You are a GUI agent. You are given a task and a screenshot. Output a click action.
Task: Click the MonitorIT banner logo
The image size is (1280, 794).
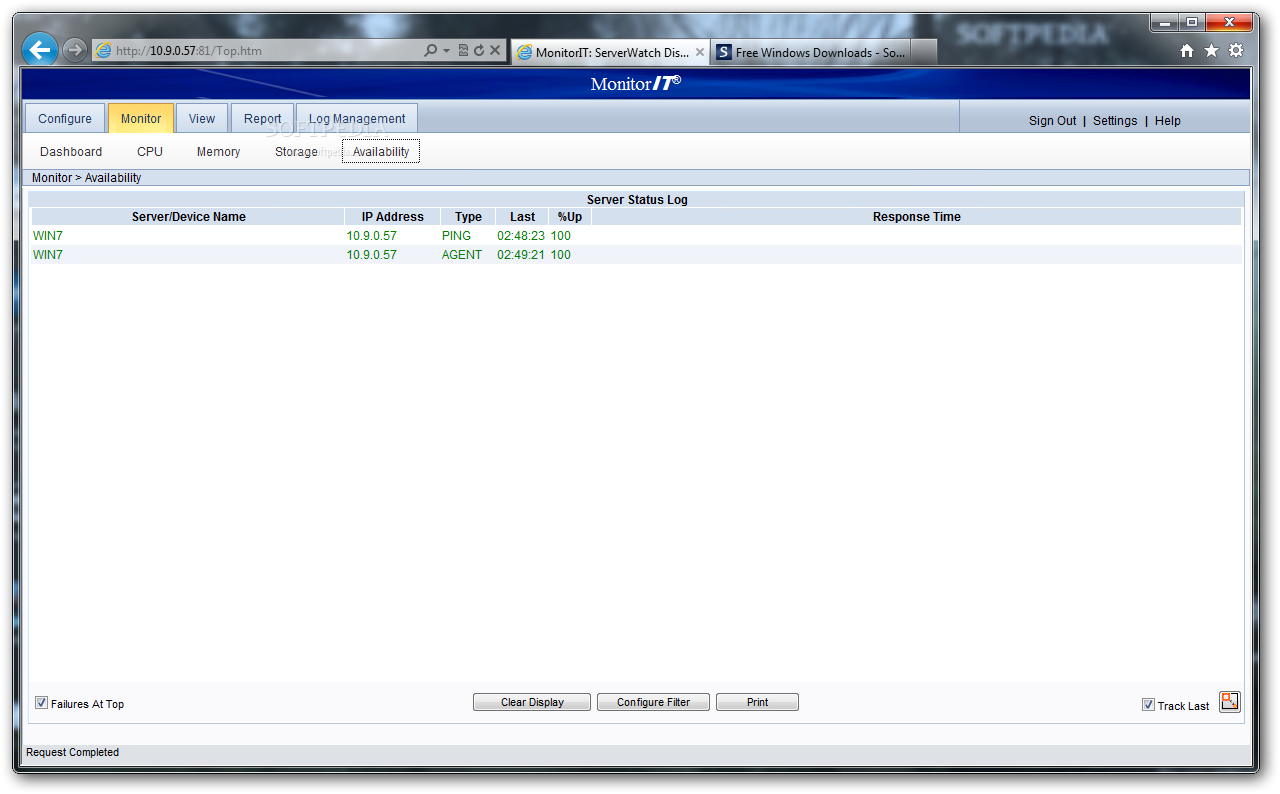click(x=636, y=83)
